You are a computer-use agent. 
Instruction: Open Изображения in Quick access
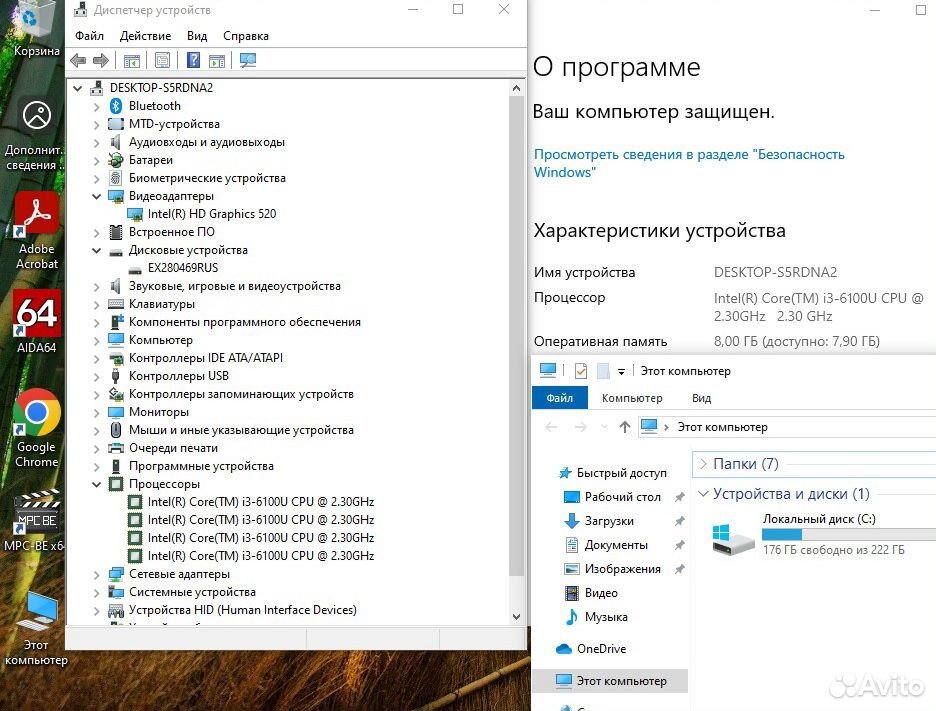(623, 569)
